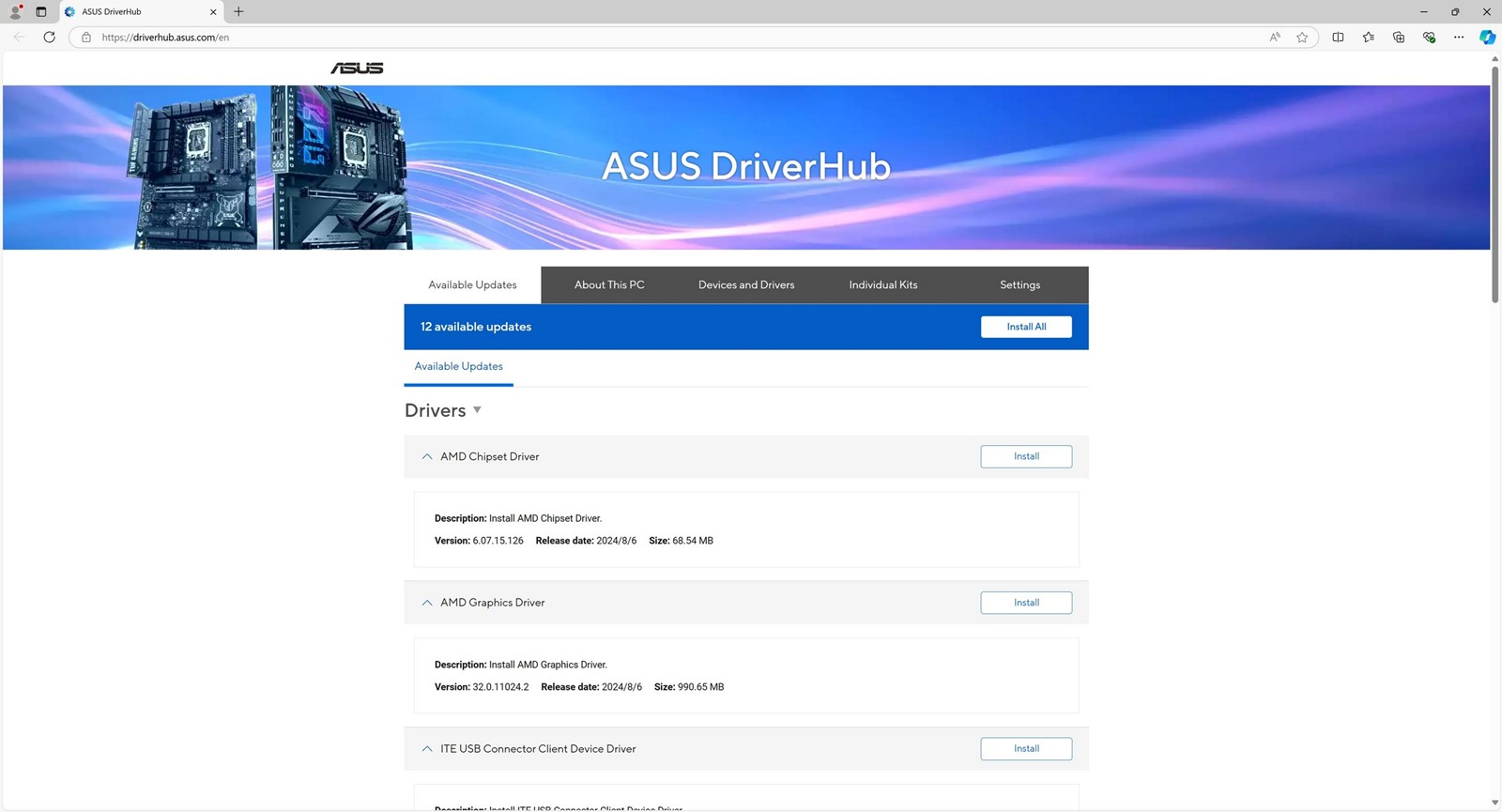Image resolution: width=1502 pixels, height=812 pixels.
Task: Close the ASUS DriverHub browser tab
Action: [x=213, y=12]
